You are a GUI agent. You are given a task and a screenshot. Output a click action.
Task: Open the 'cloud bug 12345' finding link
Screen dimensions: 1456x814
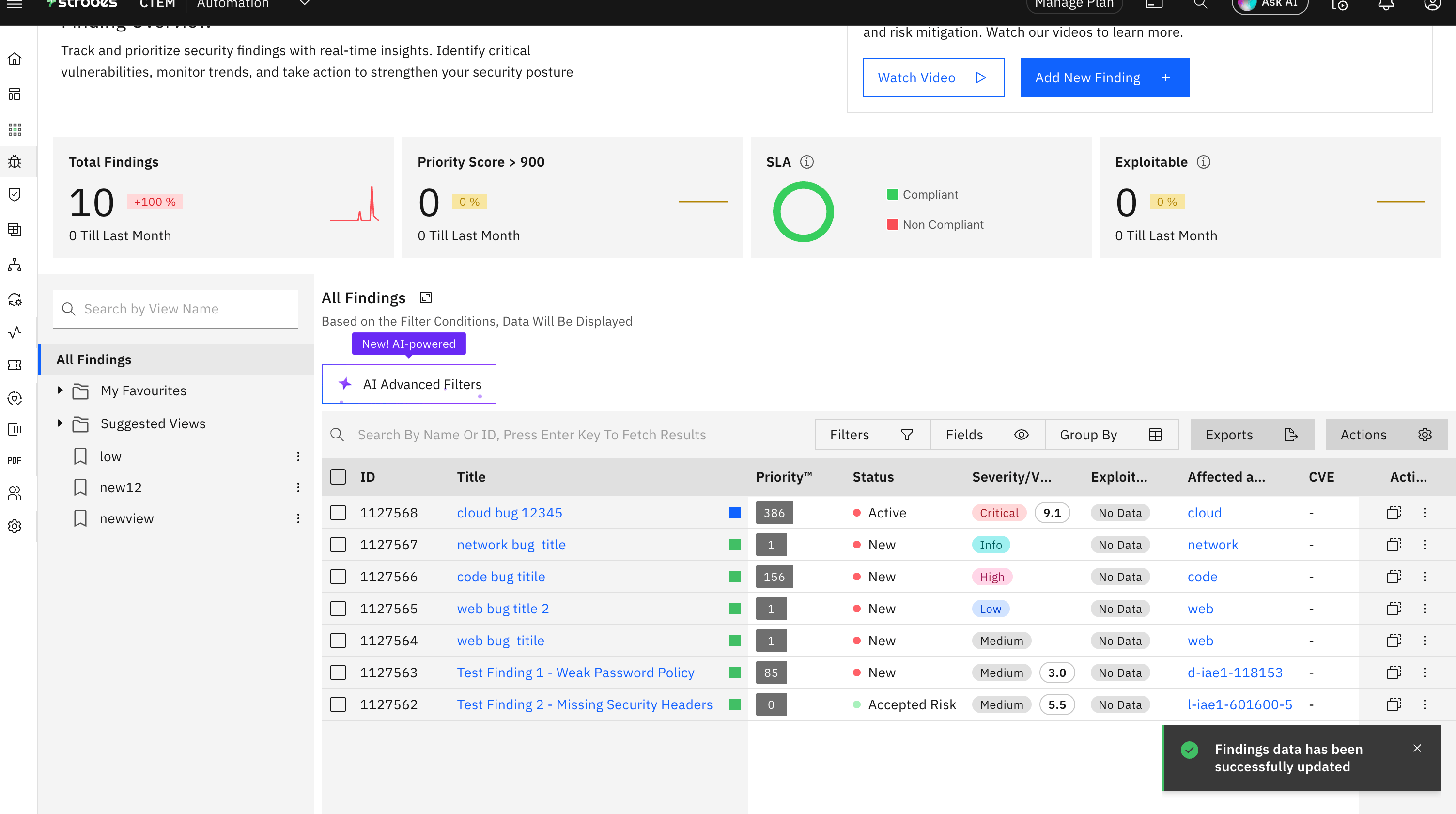pos(509,513)
